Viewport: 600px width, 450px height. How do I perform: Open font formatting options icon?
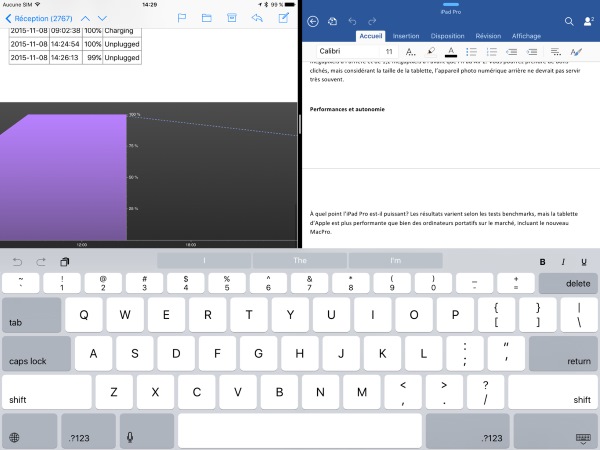pos(411,52)
